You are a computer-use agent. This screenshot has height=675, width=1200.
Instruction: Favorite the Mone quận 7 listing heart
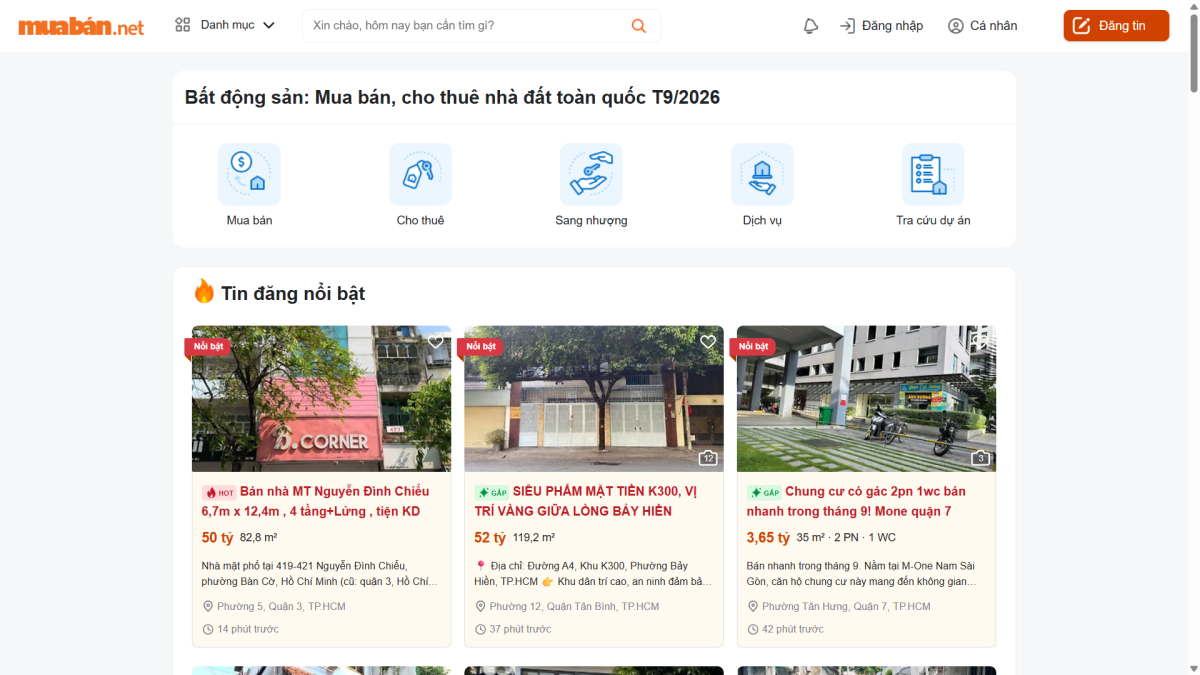point(980,342)
